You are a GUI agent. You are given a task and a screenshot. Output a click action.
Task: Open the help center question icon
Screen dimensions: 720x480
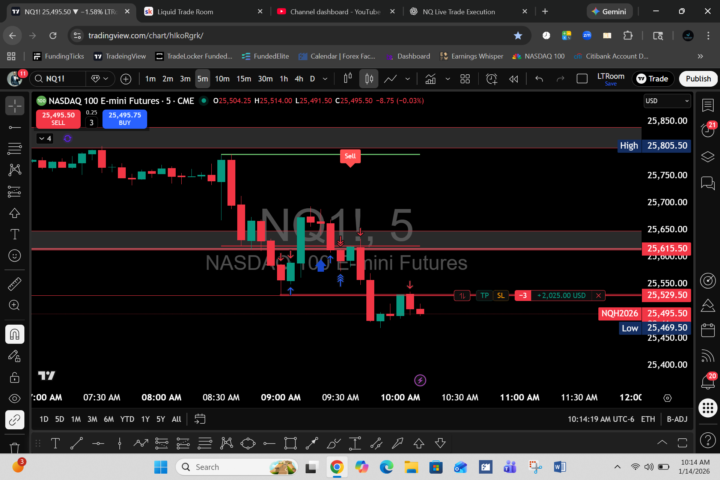[x=708, y=440]
